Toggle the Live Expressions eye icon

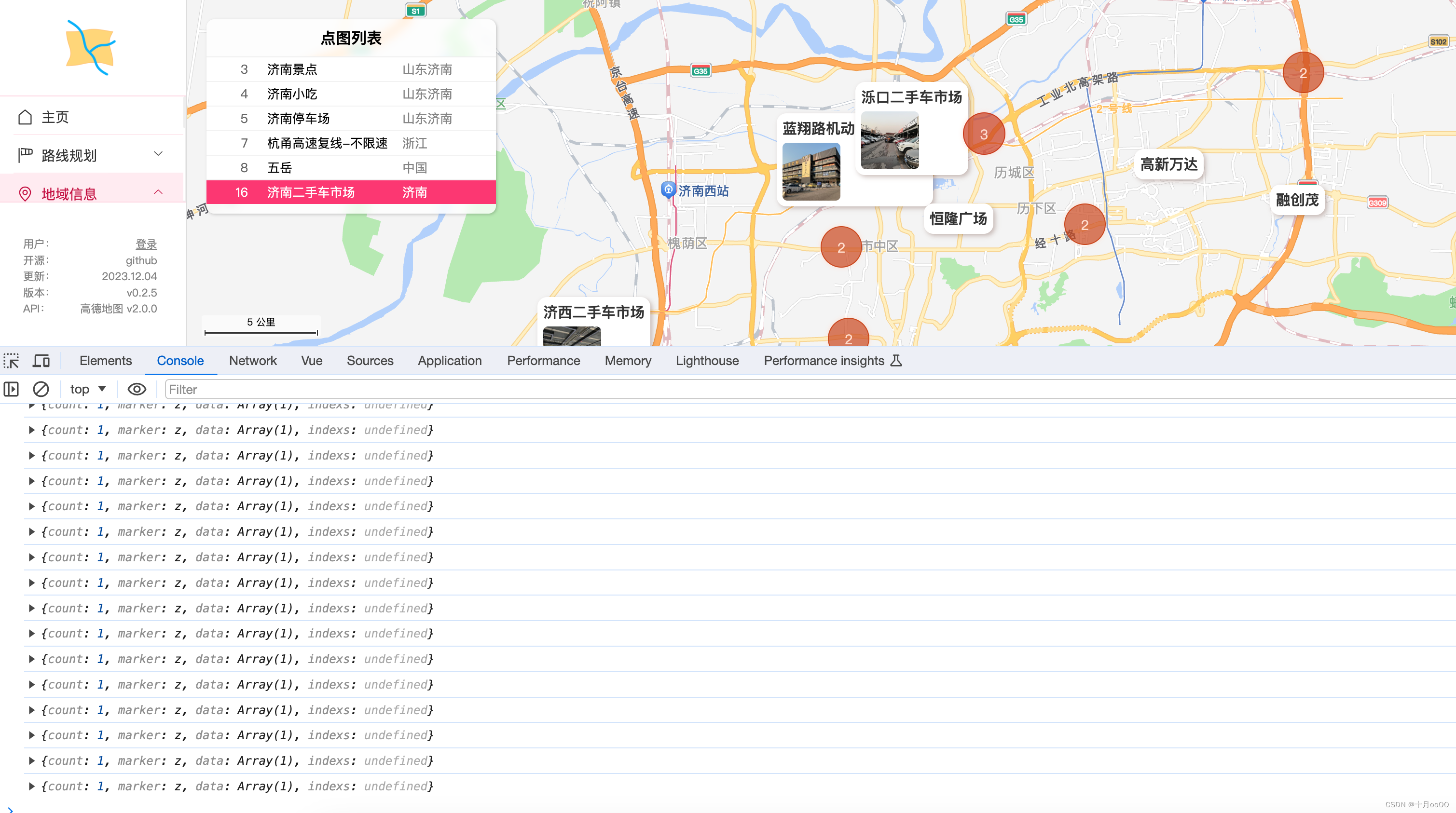click(x=137, y=389)
